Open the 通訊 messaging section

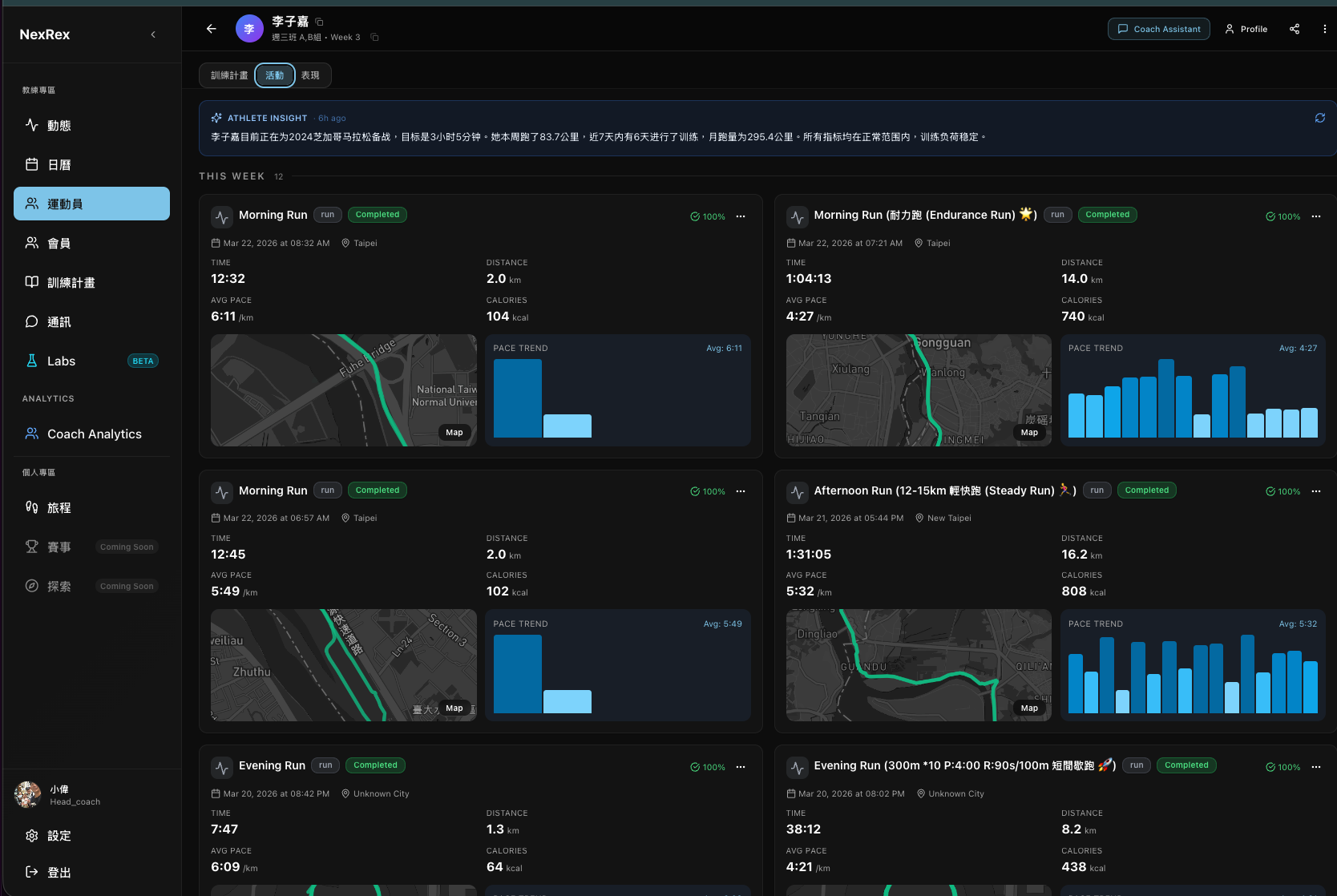(x=59, y=321)
